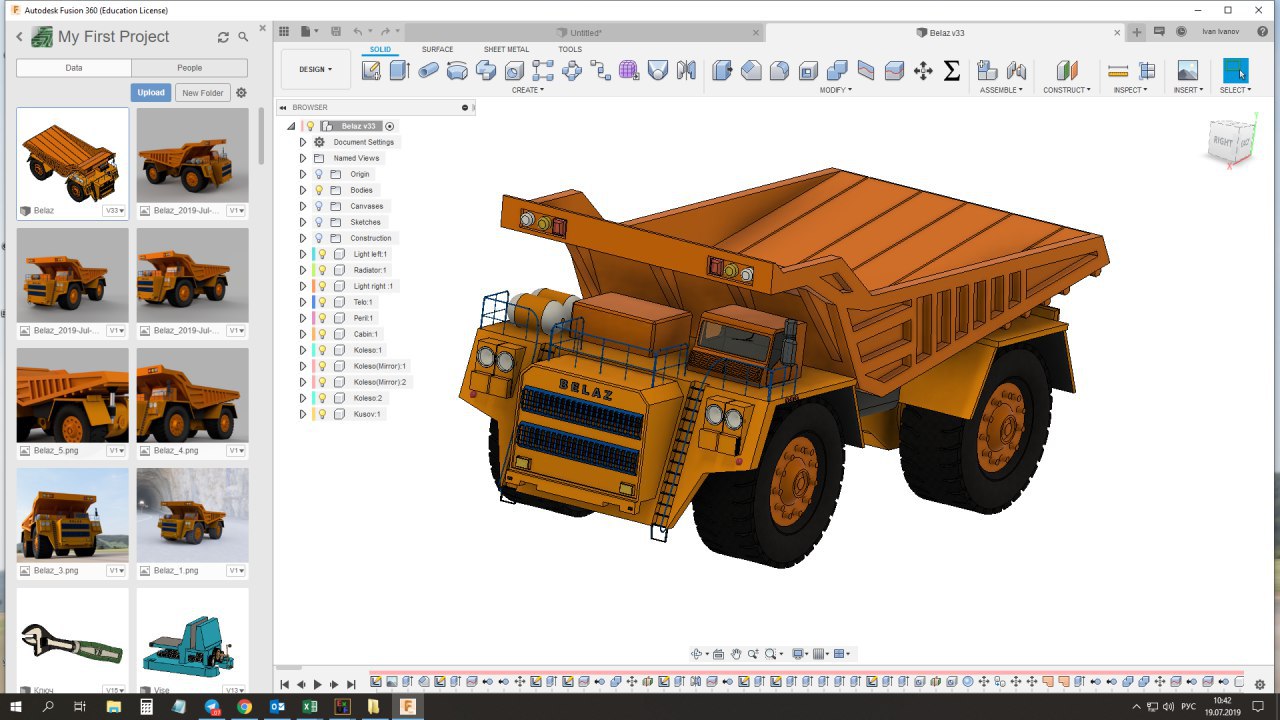This screenshot has height=720, width=1280.
Task: Choose the Extrude tool
Action: (x=400, y=70)
